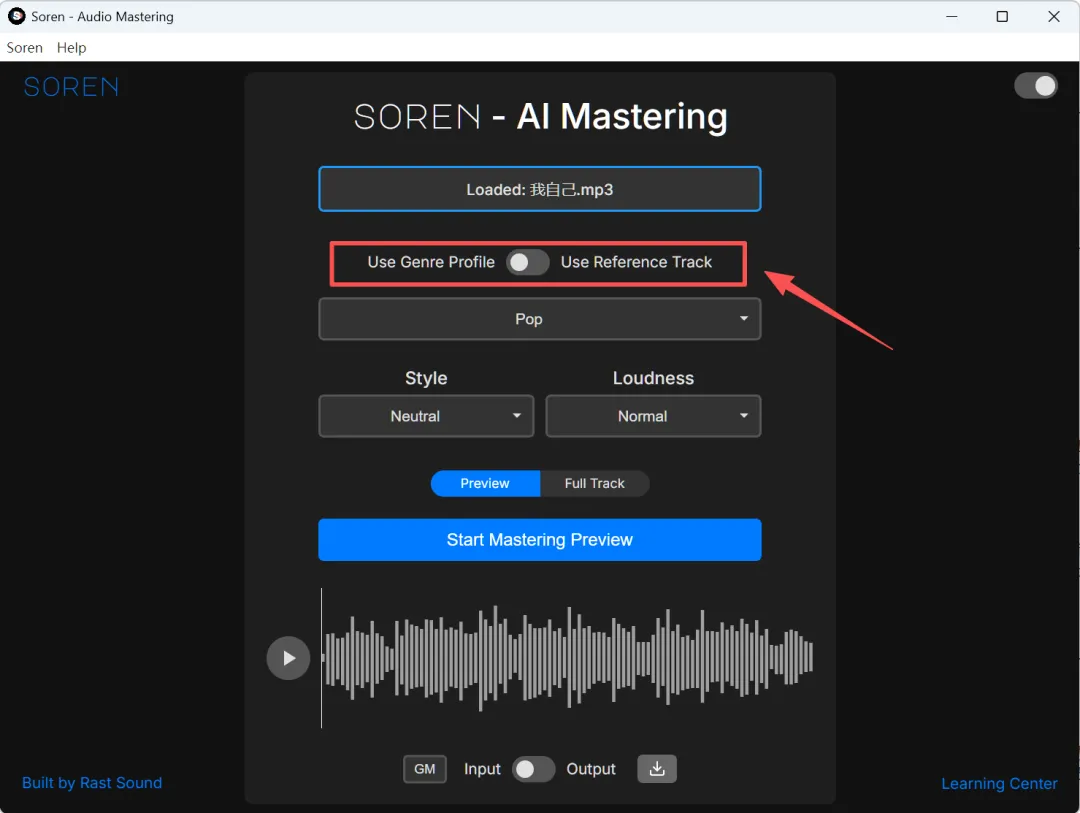Seek within the audio waveform
1080x813 pixels.
[x=568, y=658]
